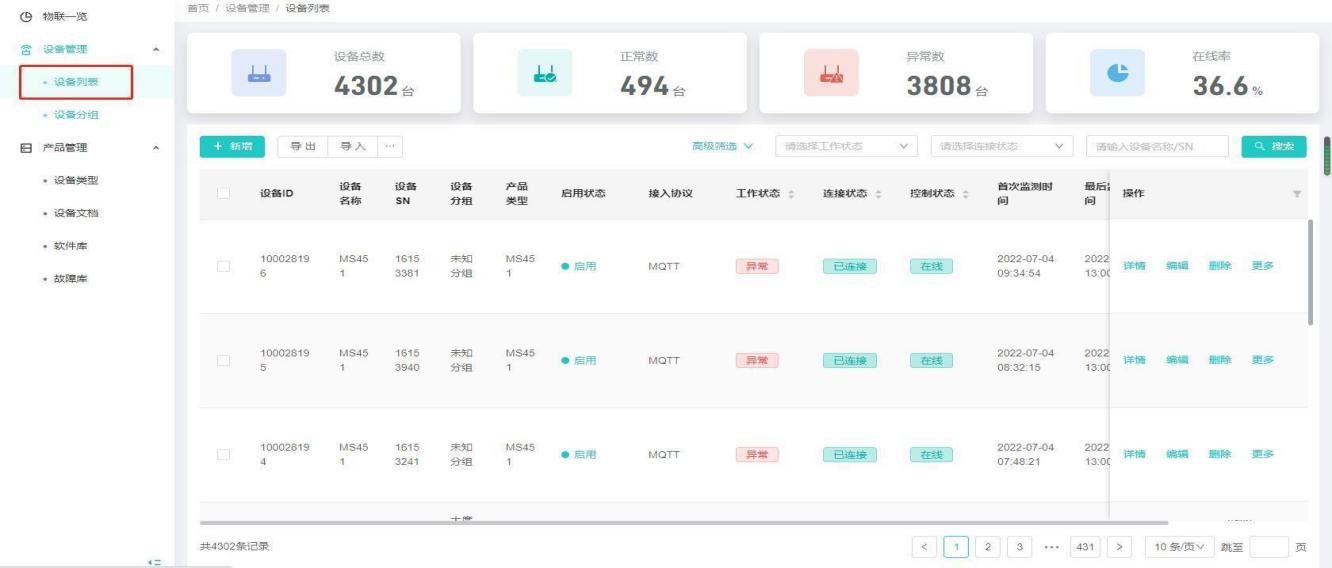Check the row for device ending 1615 3381

223,266
